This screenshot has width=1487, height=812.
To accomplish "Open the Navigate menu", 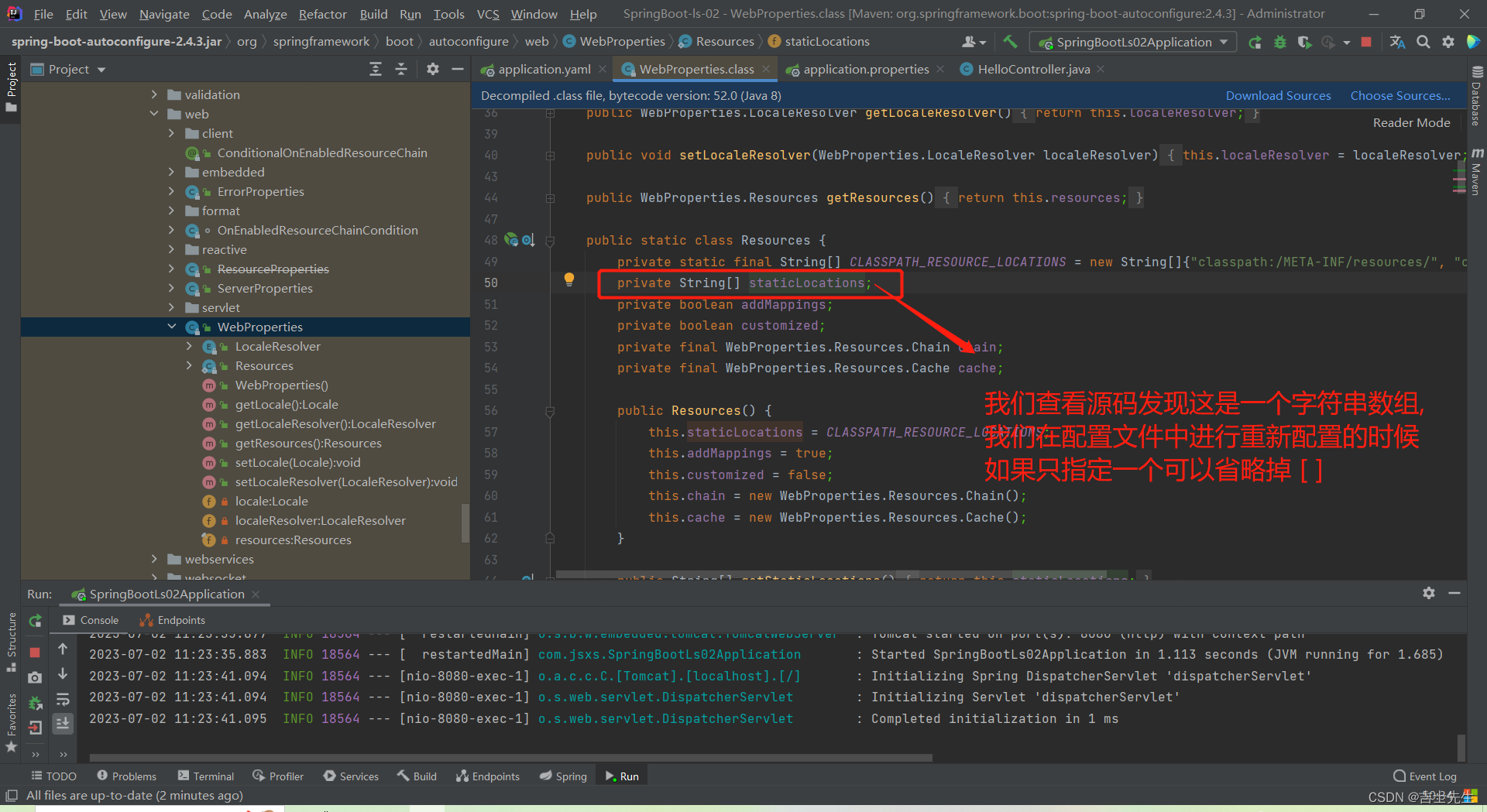I will tap(164, 14).
